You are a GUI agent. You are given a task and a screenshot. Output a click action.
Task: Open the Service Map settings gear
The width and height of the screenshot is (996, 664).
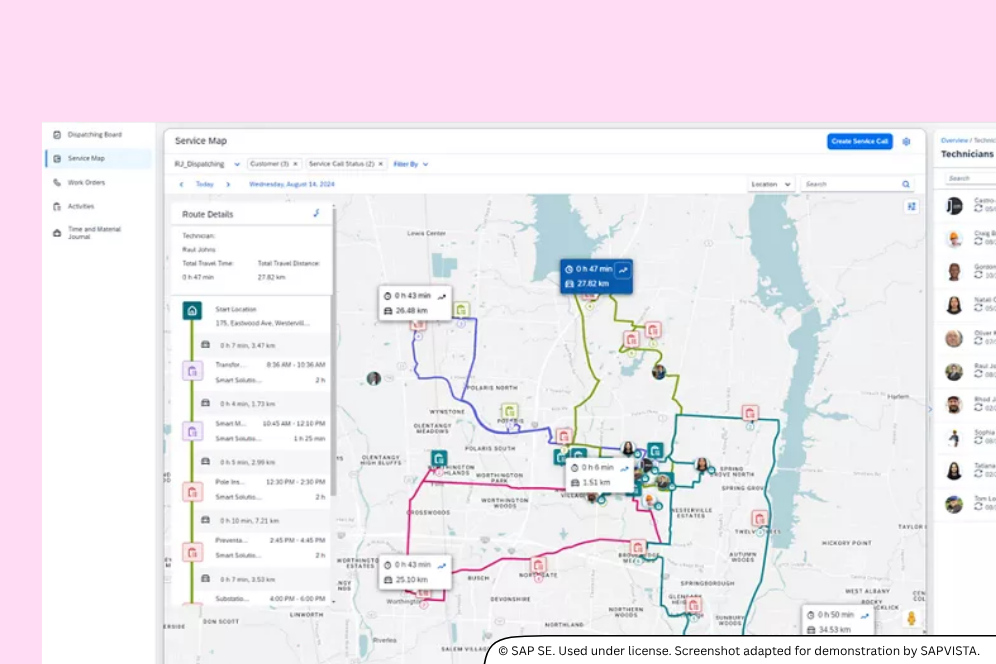(x=906, y=142)
